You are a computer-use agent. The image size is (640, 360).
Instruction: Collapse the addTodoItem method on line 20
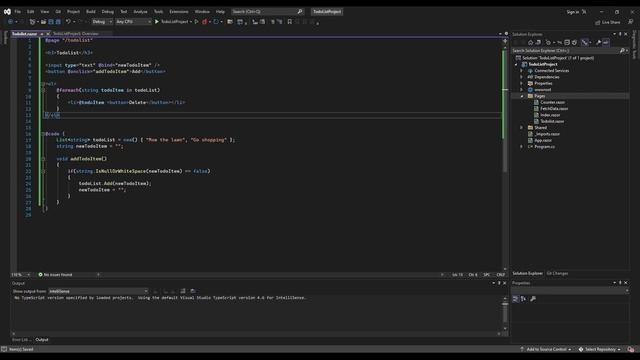(43, 159)
